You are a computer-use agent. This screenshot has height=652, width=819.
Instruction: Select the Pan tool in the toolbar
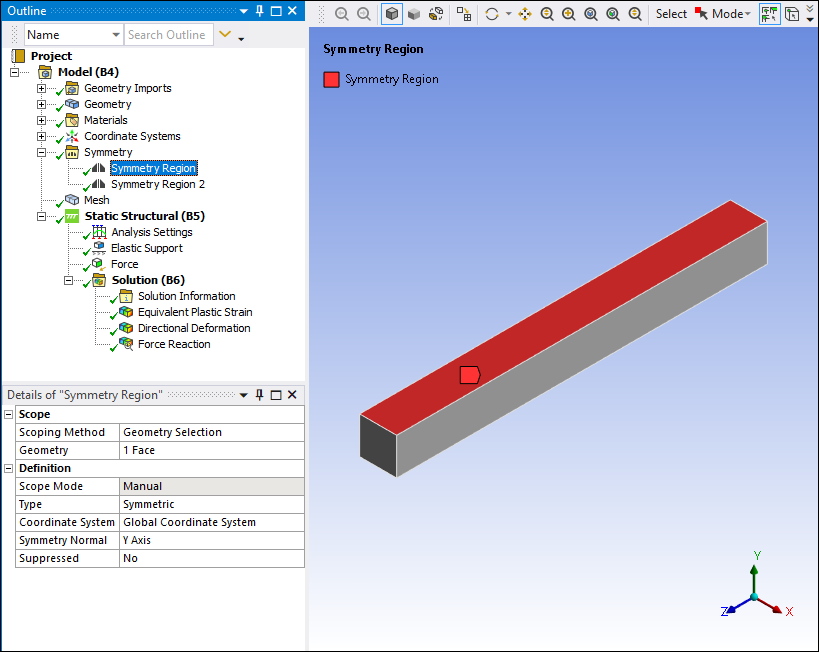tap(524, 14)
